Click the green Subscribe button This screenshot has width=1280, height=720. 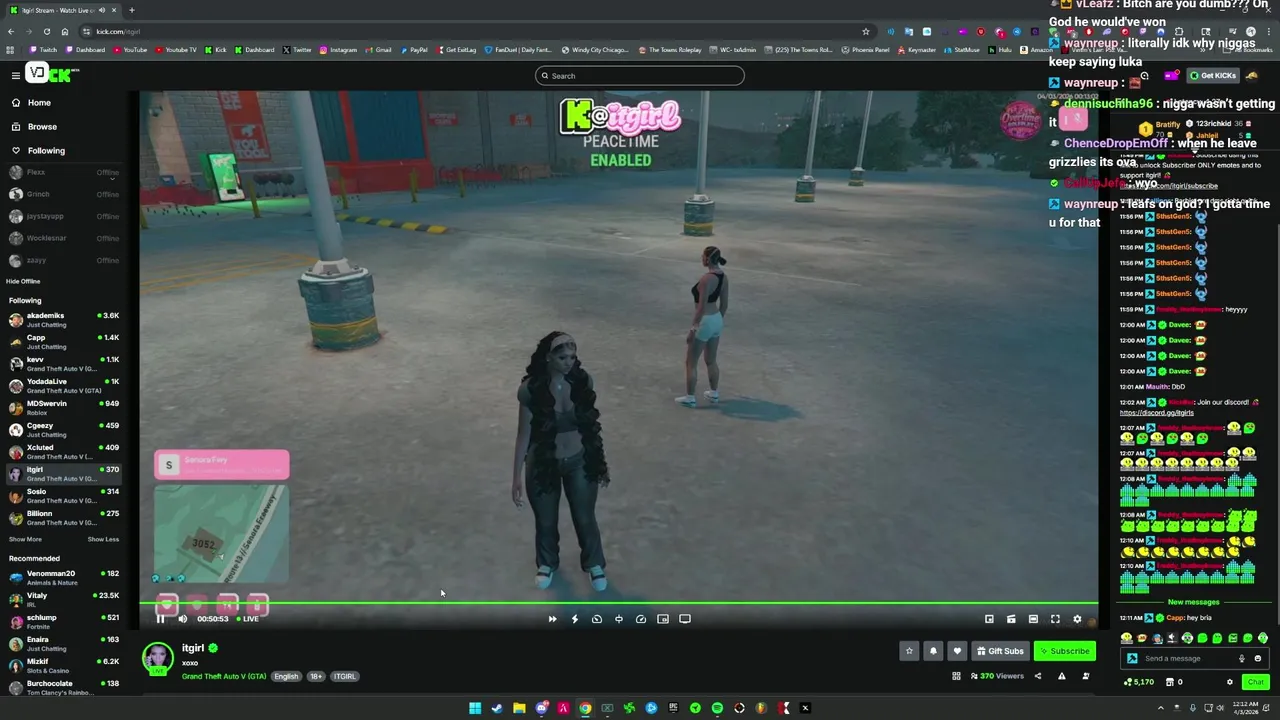coord(1065,651)
